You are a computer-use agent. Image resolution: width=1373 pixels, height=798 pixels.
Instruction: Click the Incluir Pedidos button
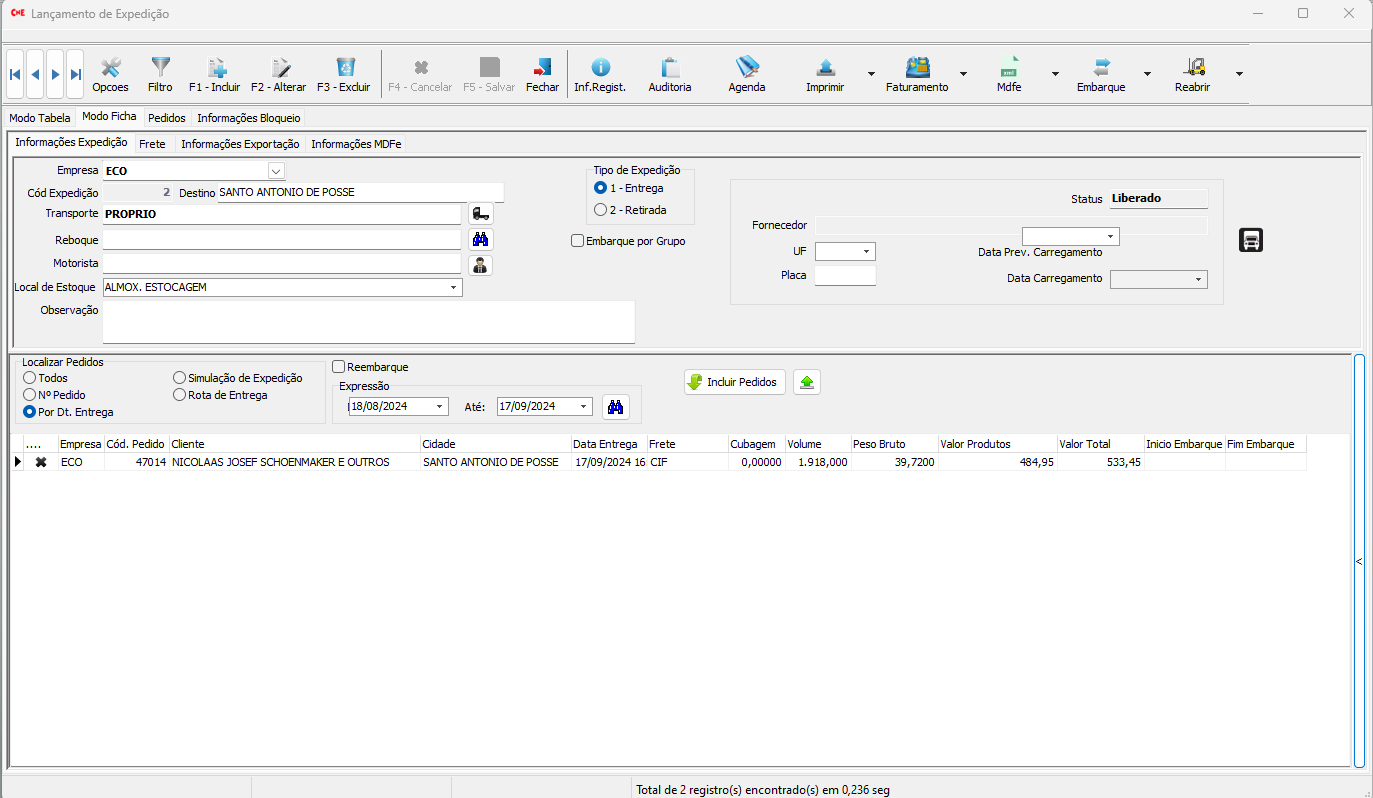[x=734, y=382]
